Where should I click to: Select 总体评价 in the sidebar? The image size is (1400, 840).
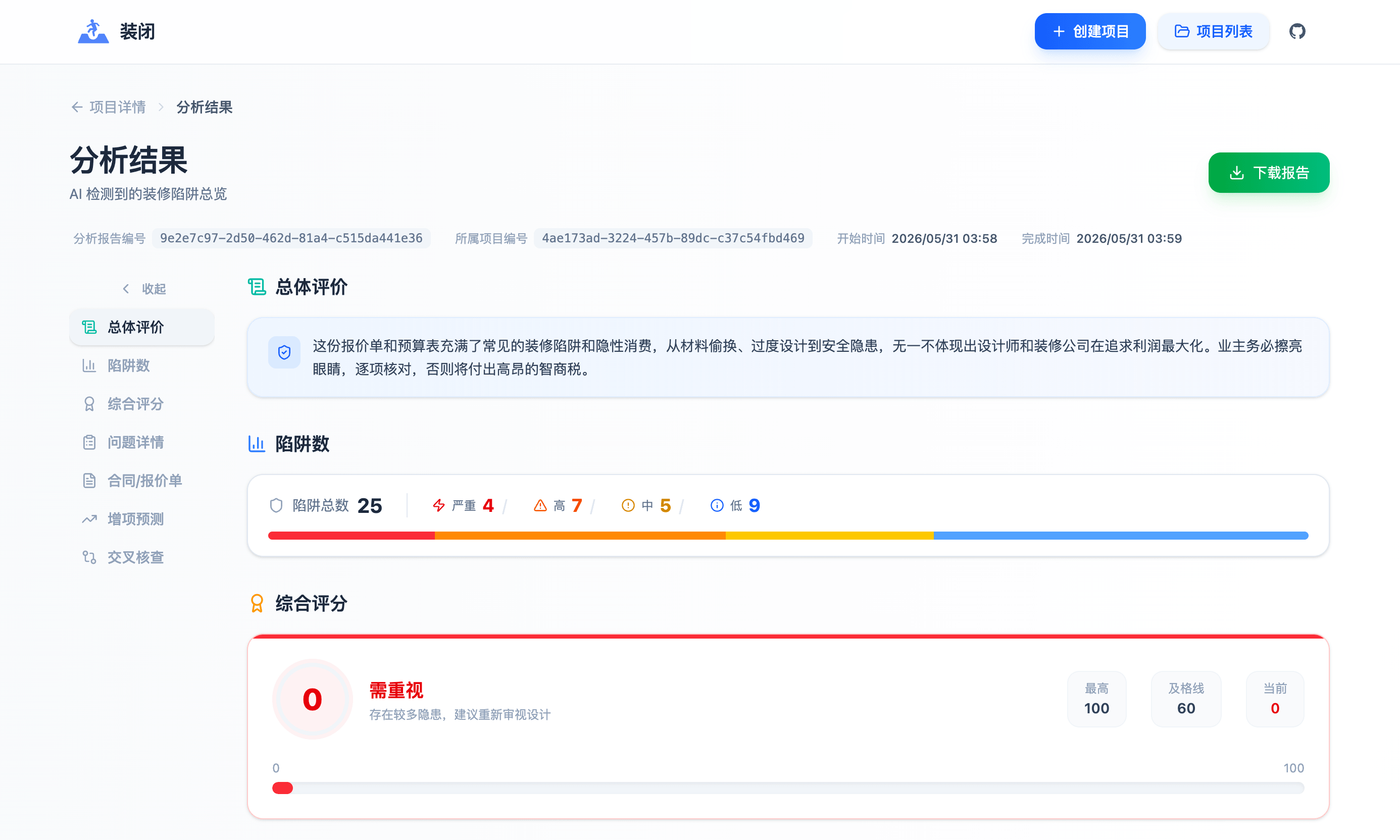pos(141,327)
